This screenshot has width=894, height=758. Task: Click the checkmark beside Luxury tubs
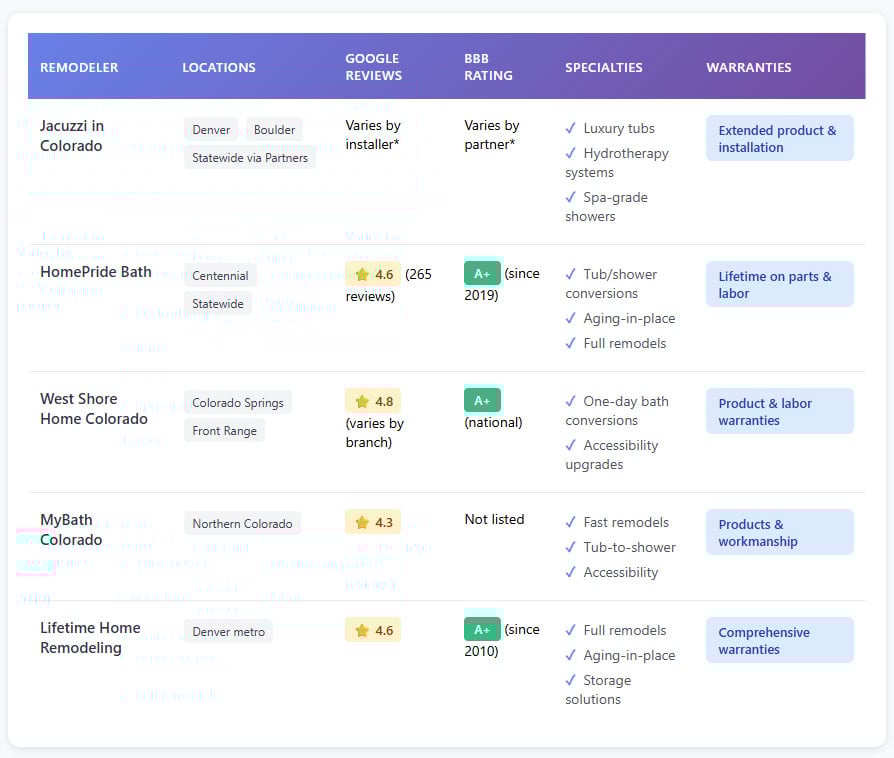click(x=571, y=128)
